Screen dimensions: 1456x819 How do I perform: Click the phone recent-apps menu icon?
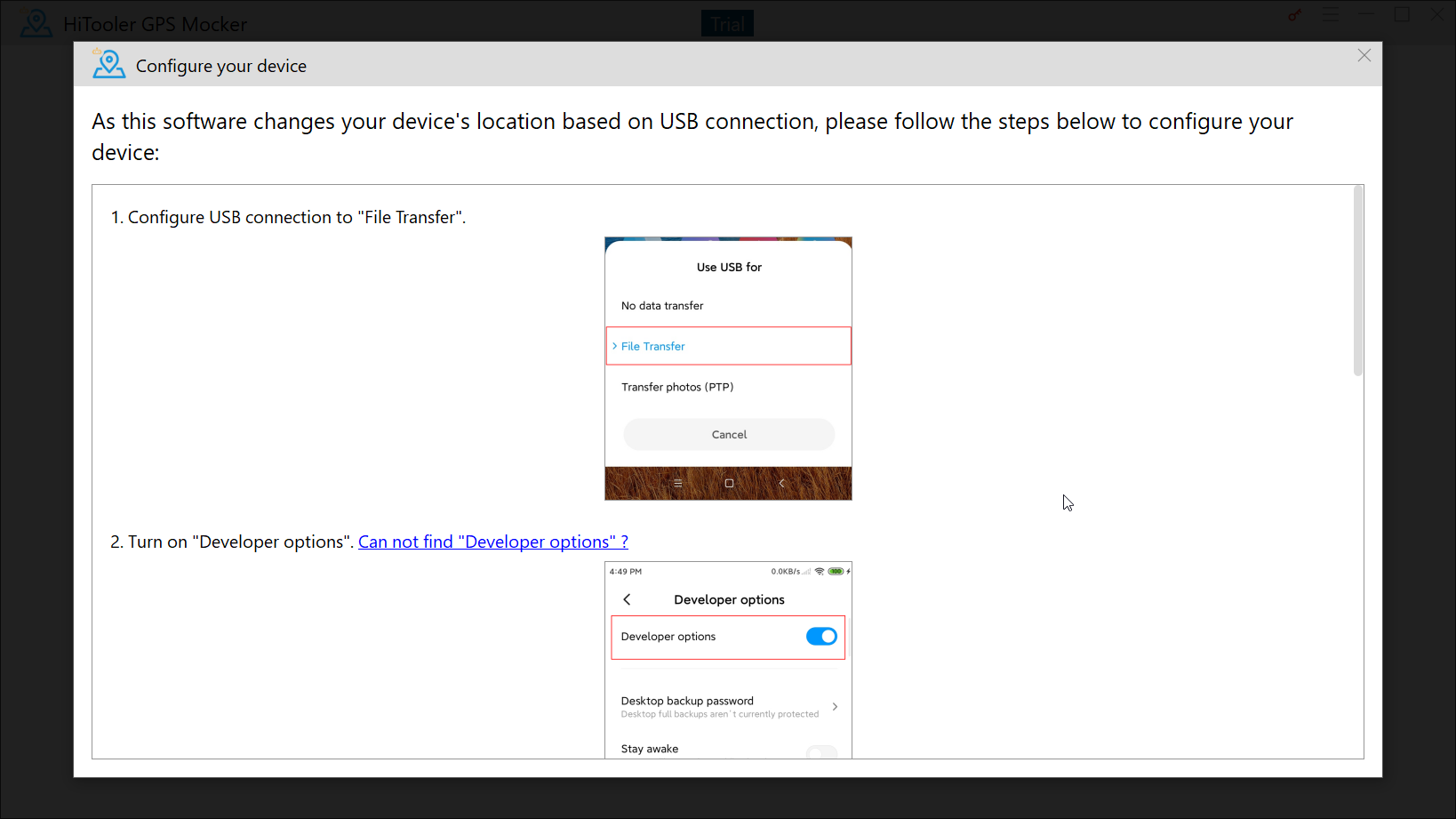pos(677,484)
